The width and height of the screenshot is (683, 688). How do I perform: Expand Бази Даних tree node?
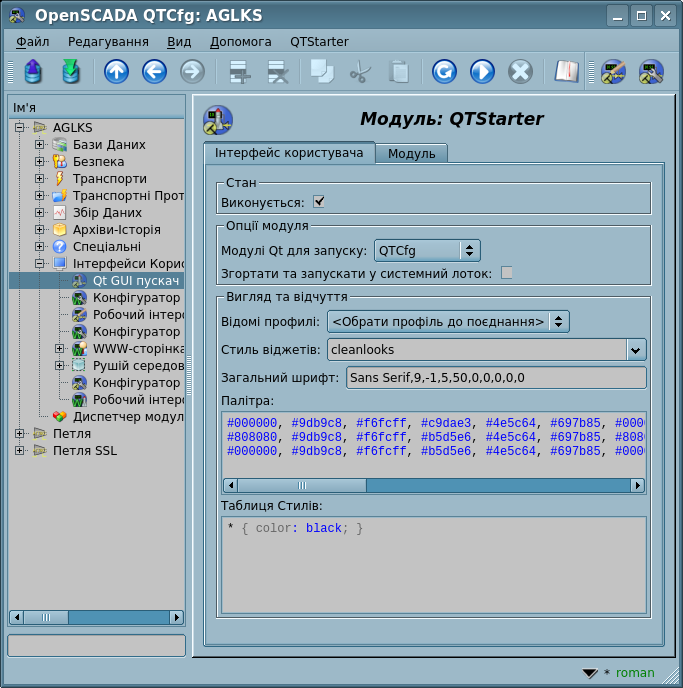[x=39, y=144]
